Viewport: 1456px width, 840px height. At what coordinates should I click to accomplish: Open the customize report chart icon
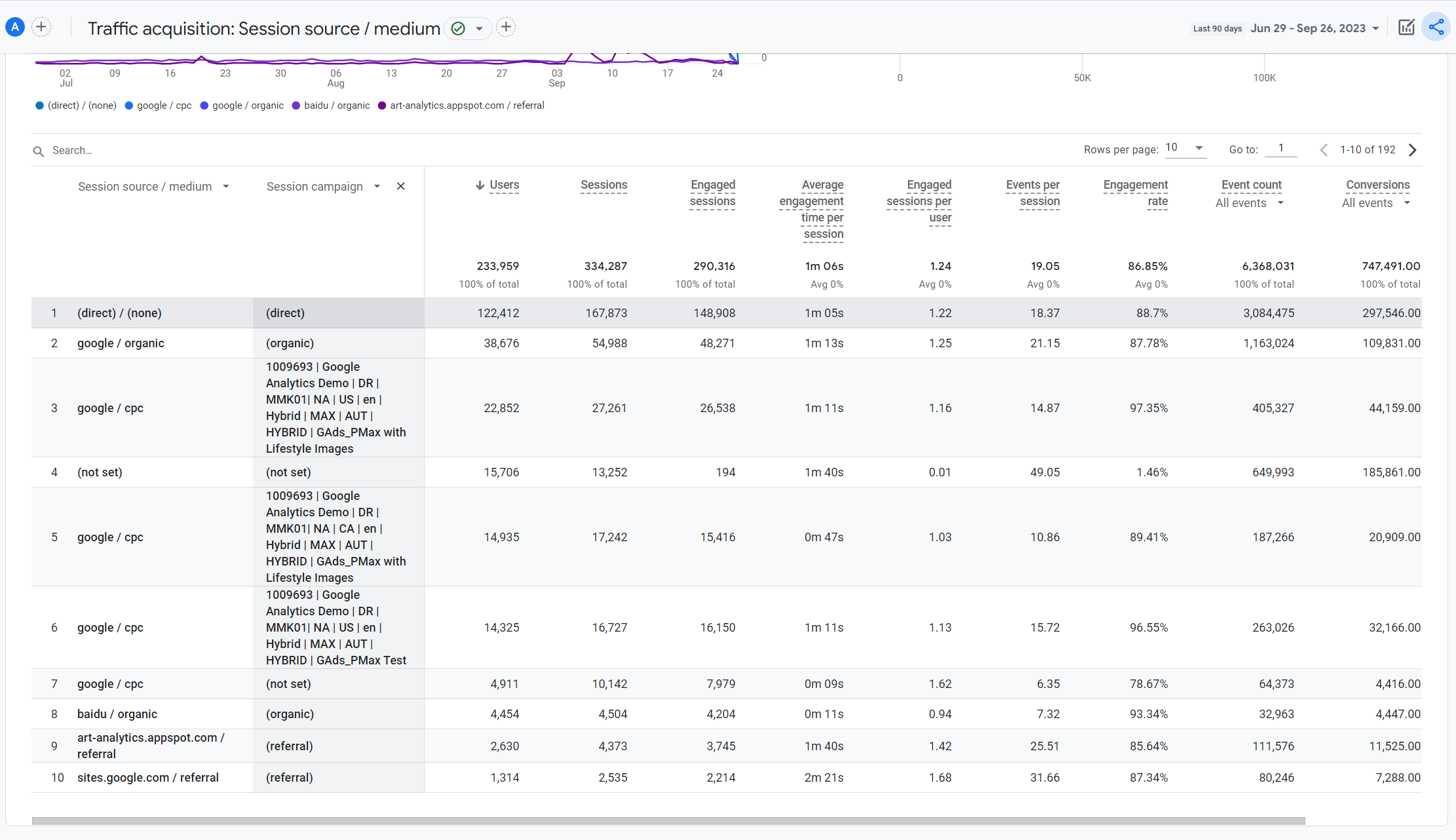pyautogui.click(x=1406, y=28)
